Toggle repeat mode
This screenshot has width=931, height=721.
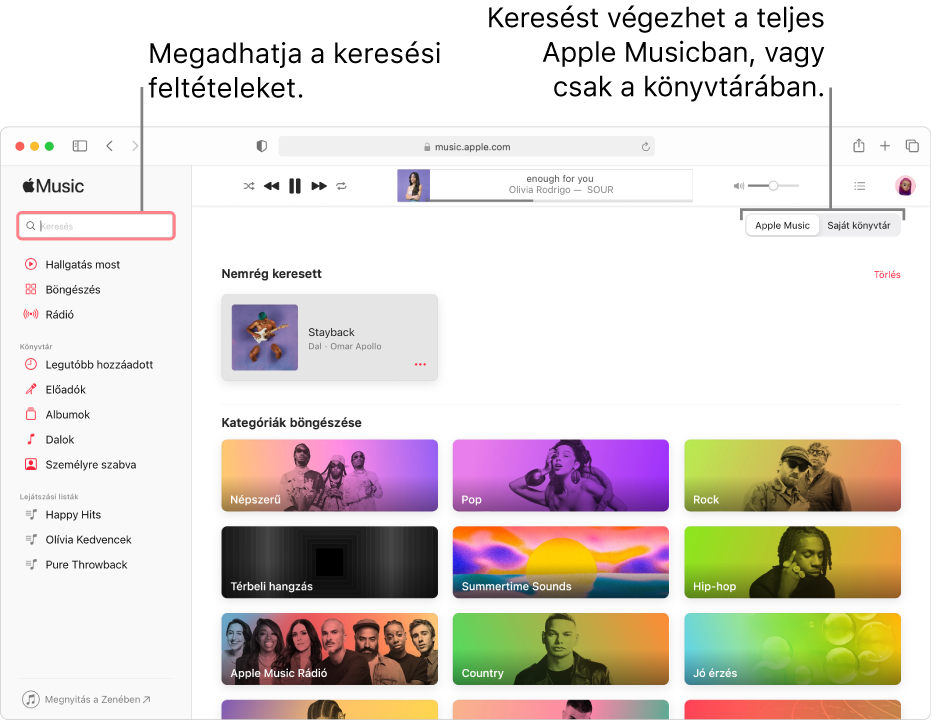341,186
